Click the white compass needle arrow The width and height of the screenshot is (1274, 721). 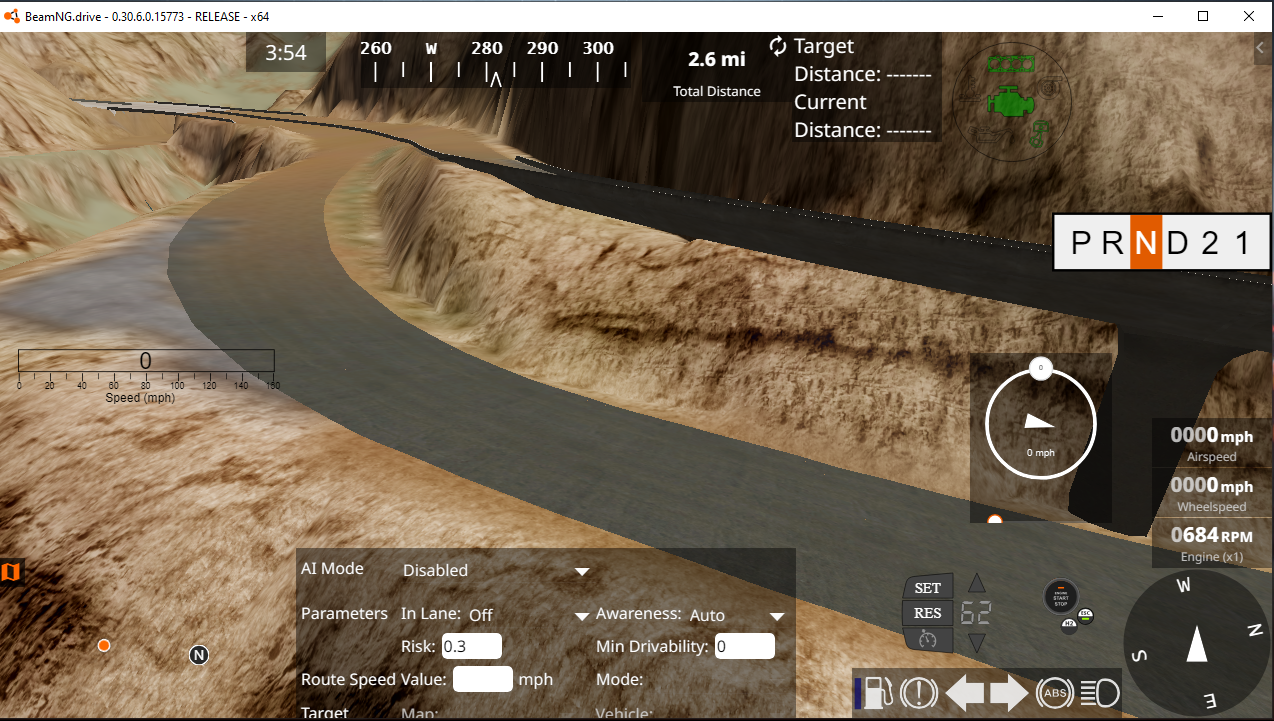coord(1197,643)
